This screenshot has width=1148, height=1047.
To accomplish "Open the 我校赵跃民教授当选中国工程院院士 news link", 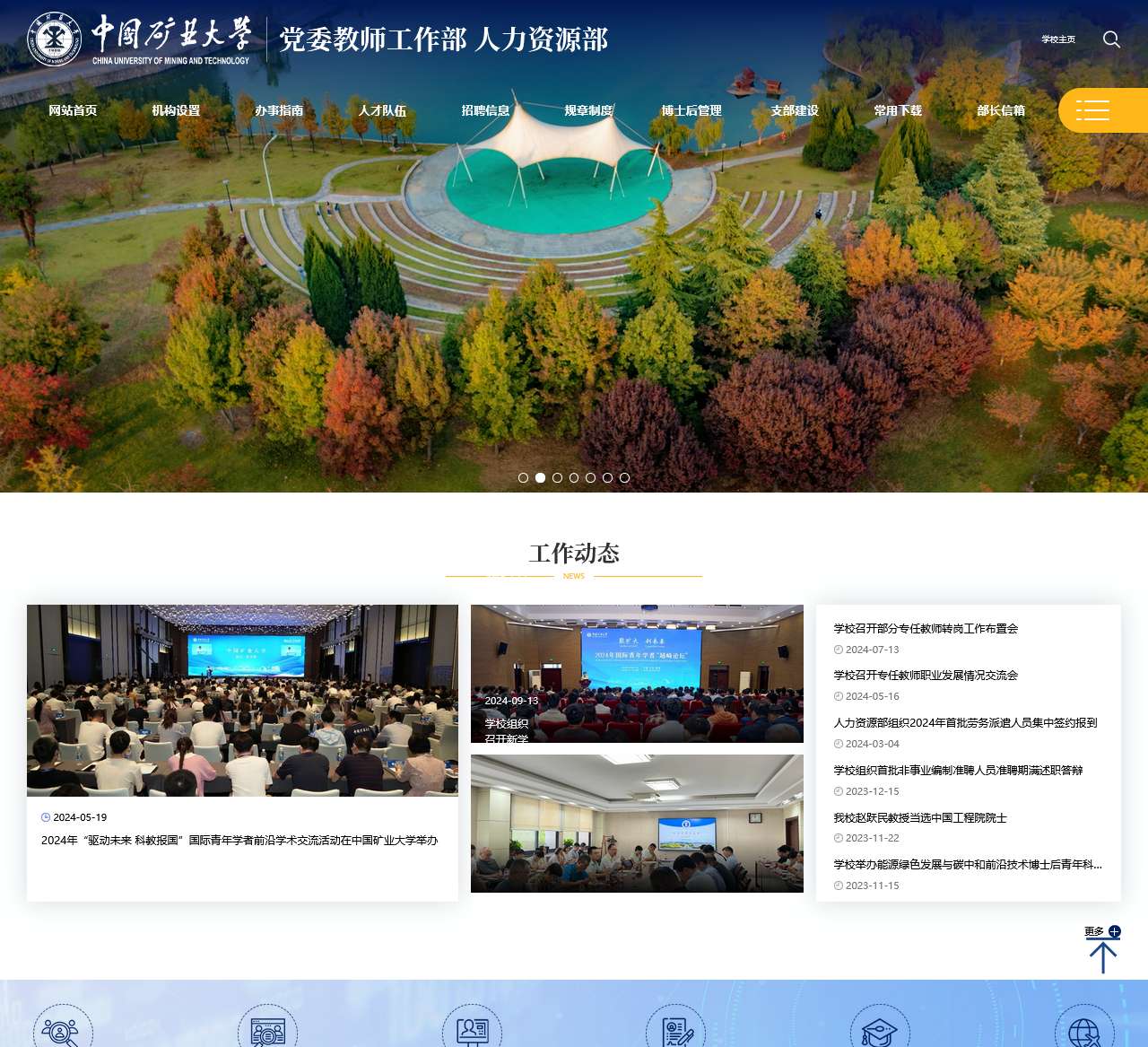I will 918,817.
